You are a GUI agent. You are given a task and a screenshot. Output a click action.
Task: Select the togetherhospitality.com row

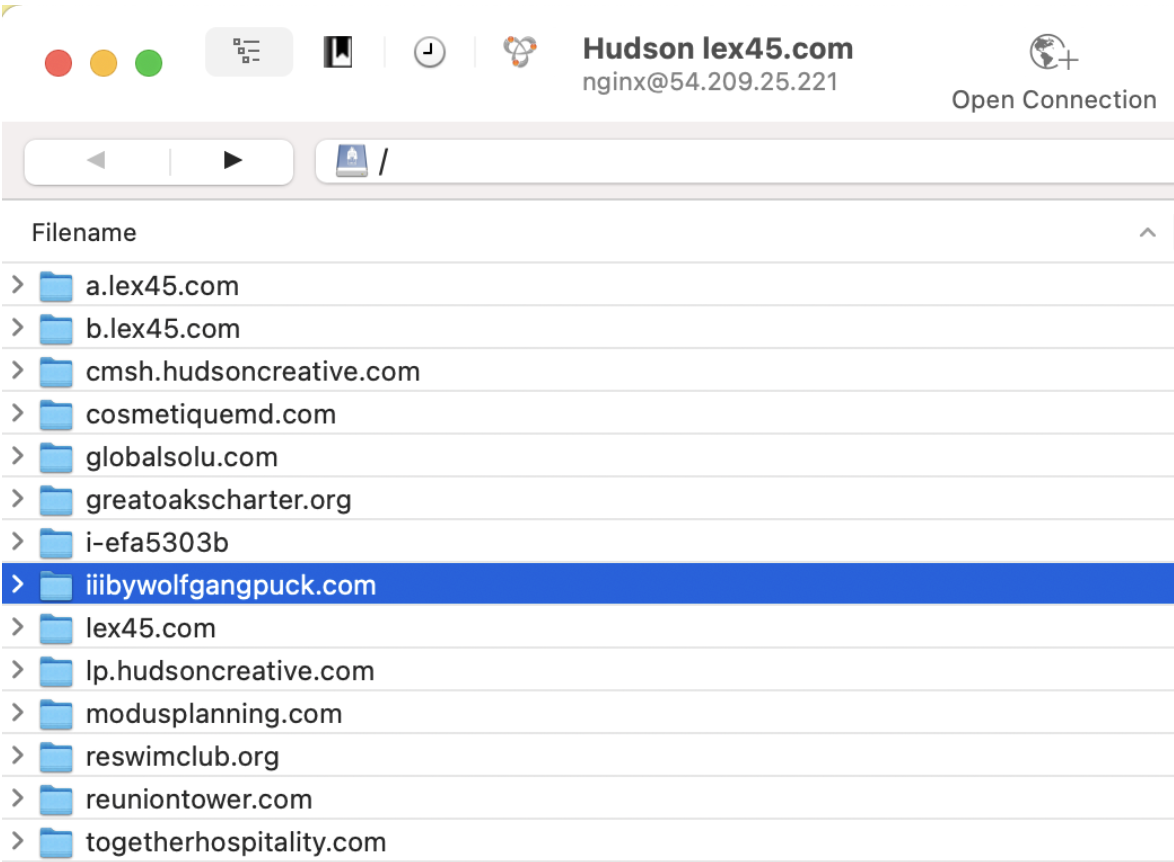coord(588,841)
